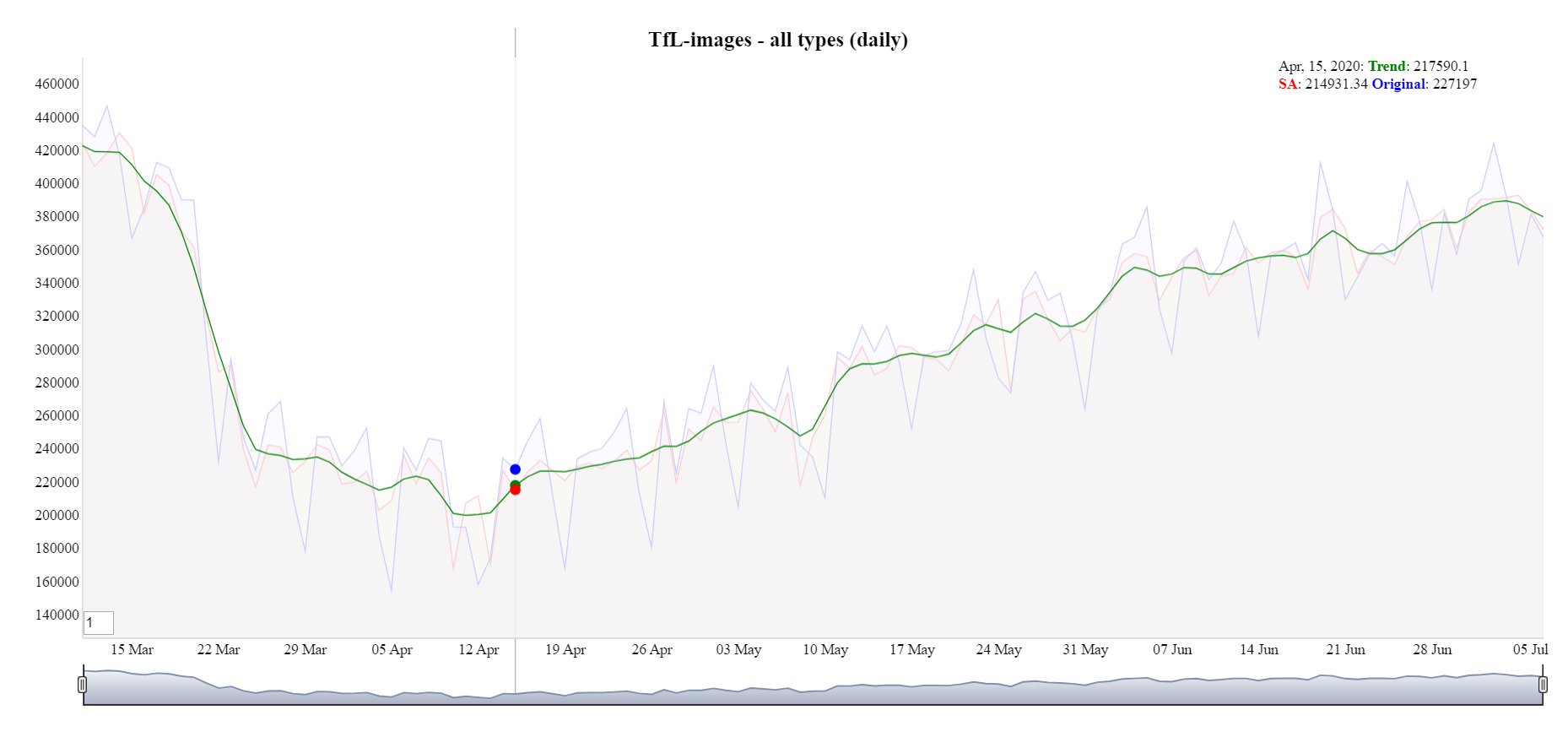The height and width of the screenshot is (737, 1568).
Task: Click the 320000 y-axis label
Action: (57, 316)
